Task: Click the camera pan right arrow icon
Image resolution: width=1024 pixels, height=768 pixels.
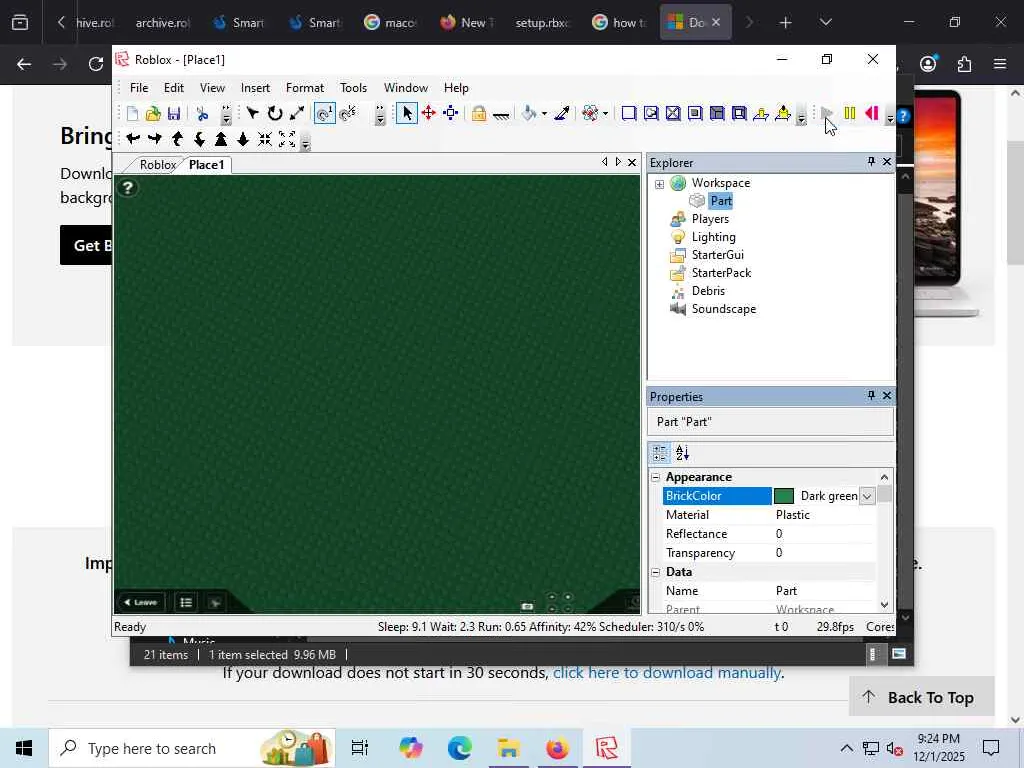Action: click(x=155, y=138)
